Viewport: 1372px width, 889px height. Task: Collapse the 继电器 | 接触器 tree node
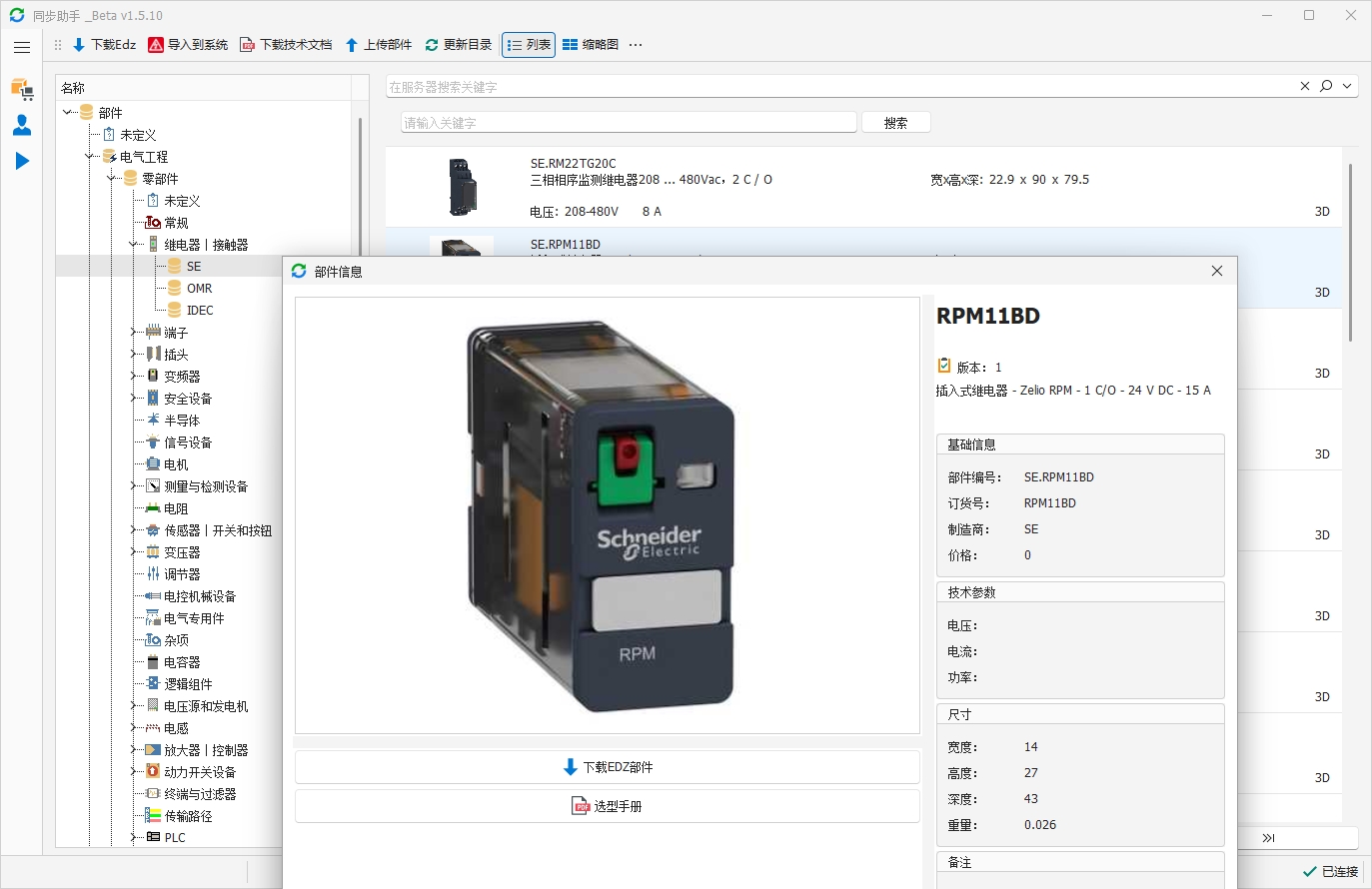(133, 245)
